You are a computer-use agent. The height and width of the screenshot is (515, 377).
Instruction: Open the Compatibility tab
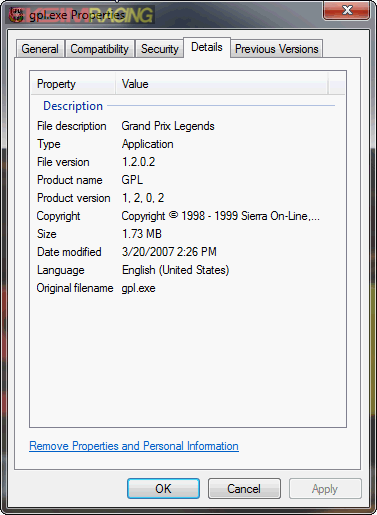[100, 49]
